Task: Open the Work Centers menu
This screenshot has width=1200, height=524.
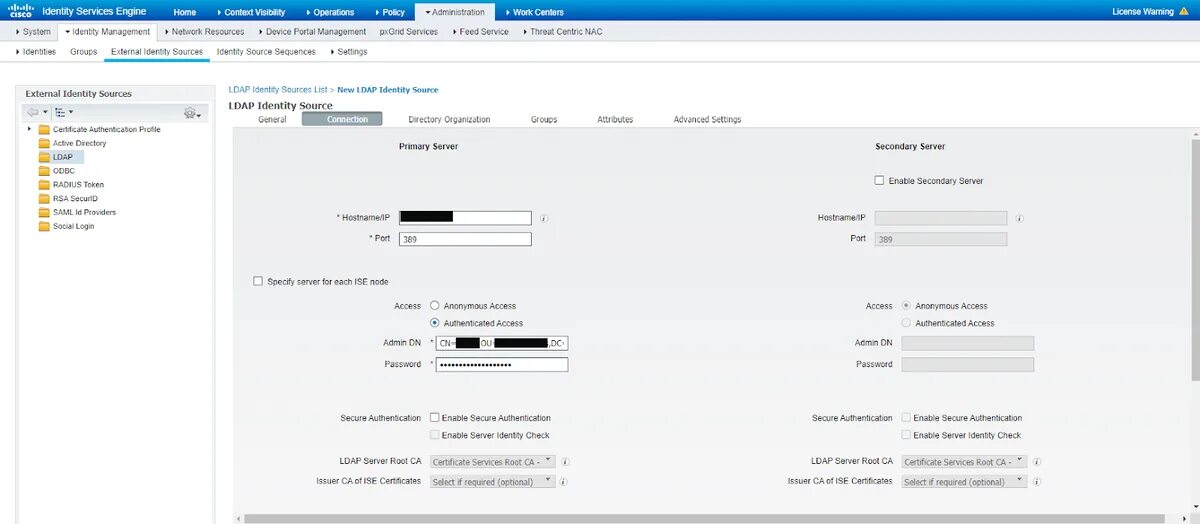Action: 534,12
